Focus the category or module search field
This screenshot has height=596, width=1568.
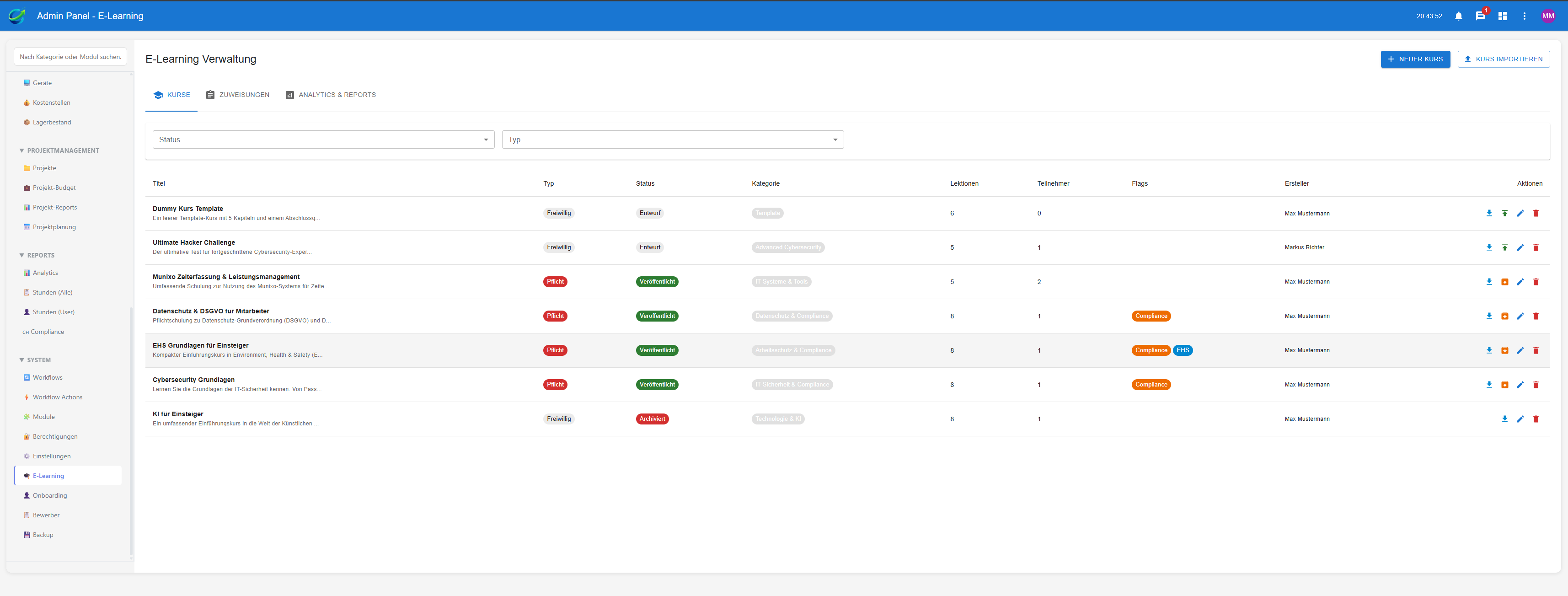pyautogui.click(x=70, y=57)
